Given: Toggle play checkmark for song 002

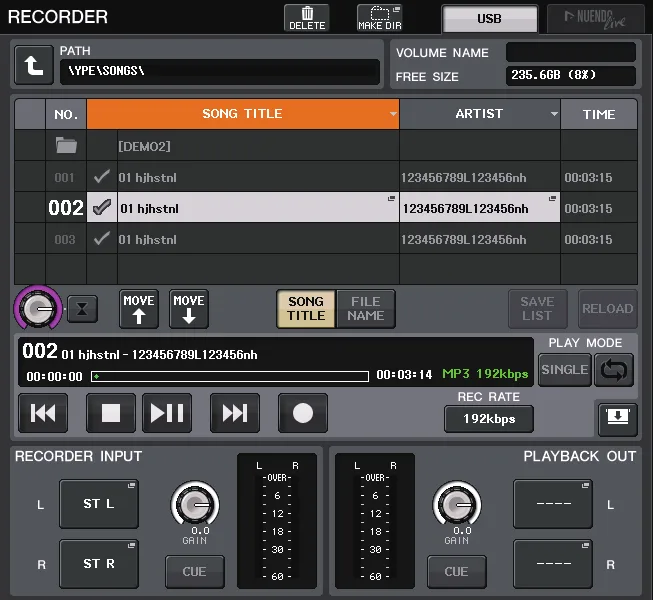Looking at the screenshot, I should (x=102, y=207).
